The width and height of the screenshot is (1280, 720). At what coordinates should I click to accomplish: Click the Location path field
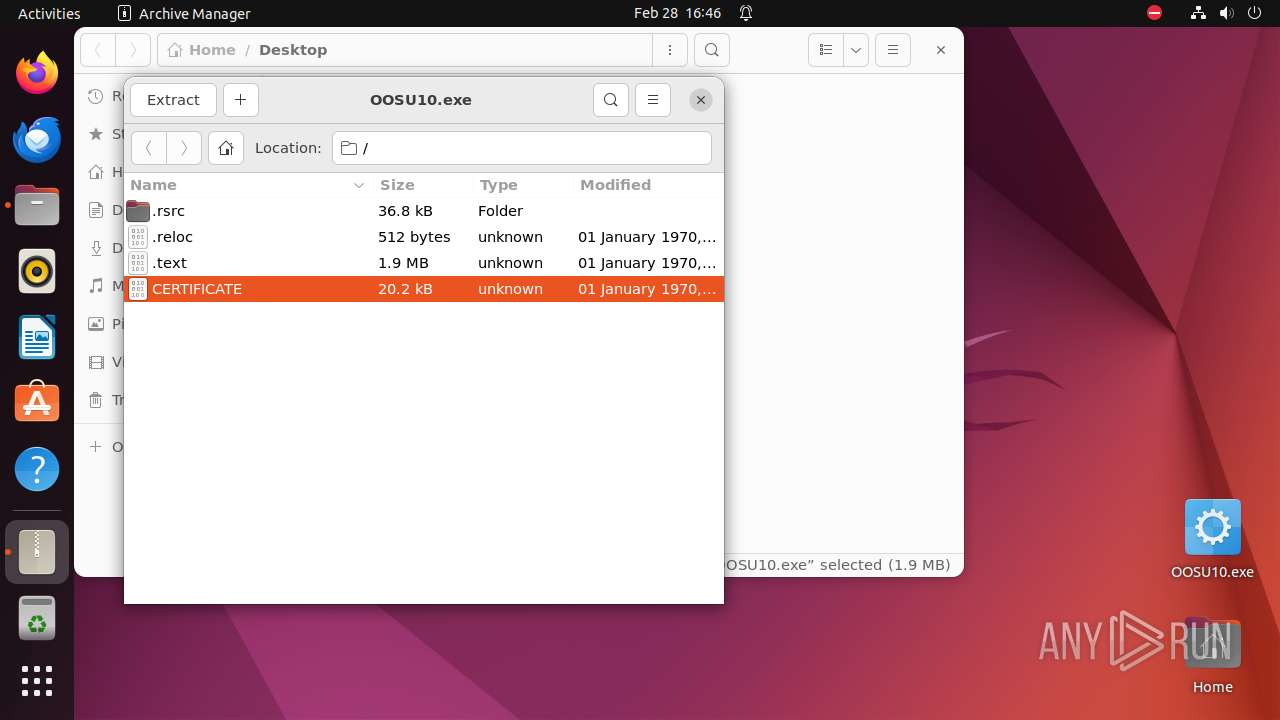[x=522, y=148]
